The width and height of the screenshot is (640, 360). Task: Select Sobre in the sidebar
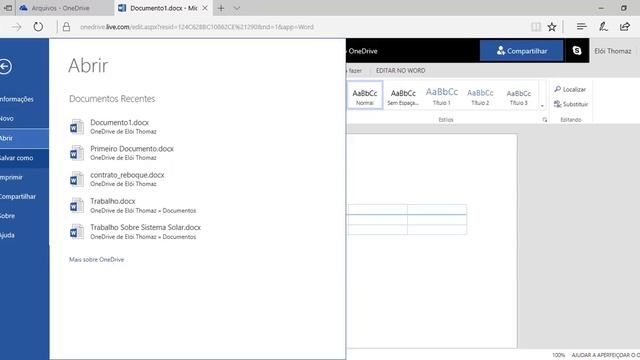(7, 216)
